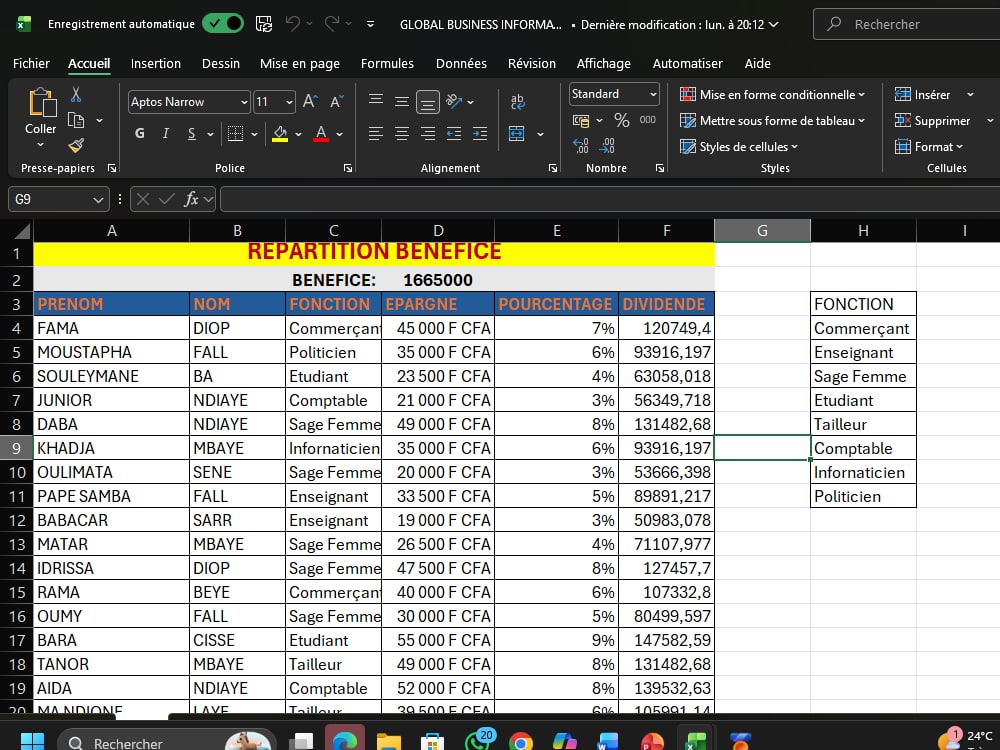Click into the formula bar

click(610, 199)
